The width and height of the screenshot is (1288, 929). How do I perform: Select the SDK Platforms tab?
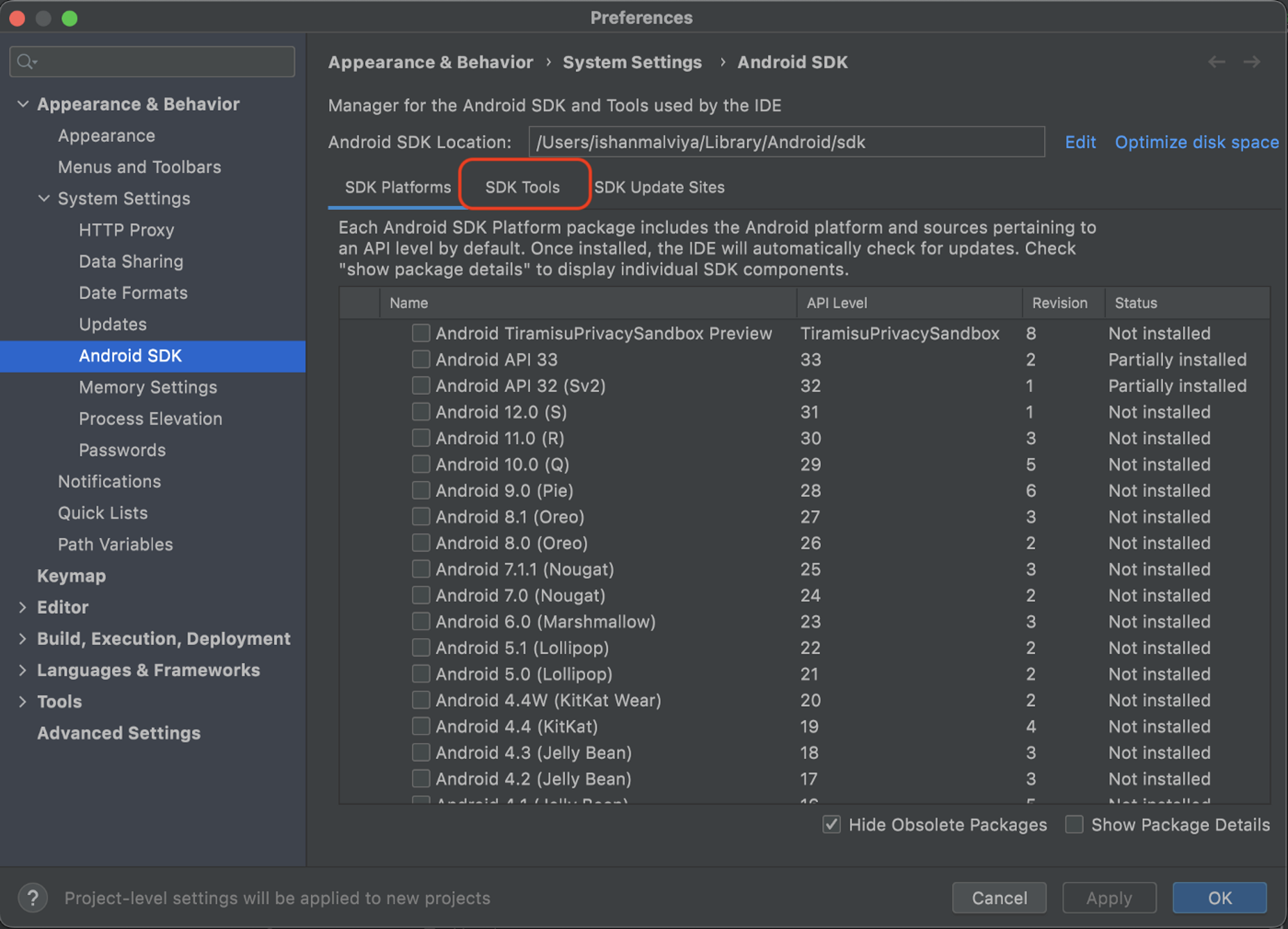click(398, 187)
